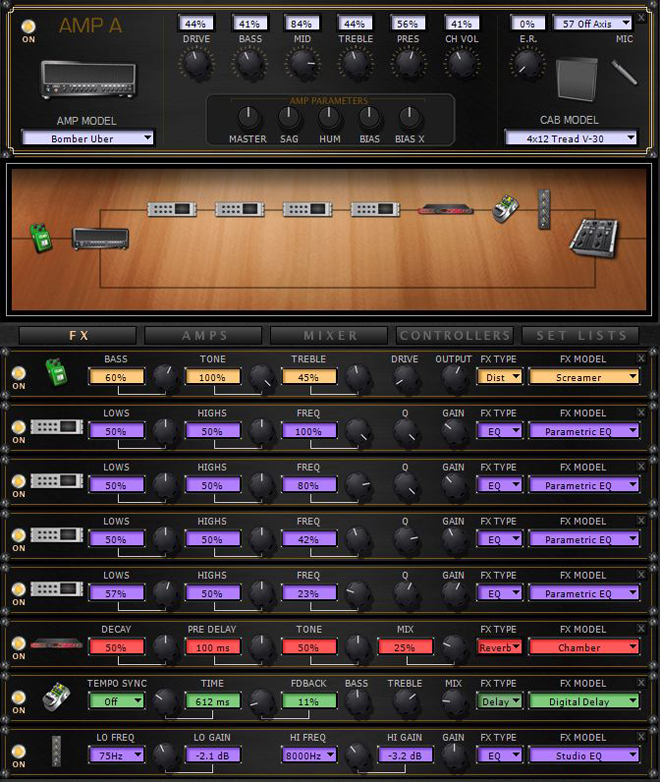The height and width of the screenshot is (782, 660).
Task: Toggle the AMP A ON switch
Action: 28,26
